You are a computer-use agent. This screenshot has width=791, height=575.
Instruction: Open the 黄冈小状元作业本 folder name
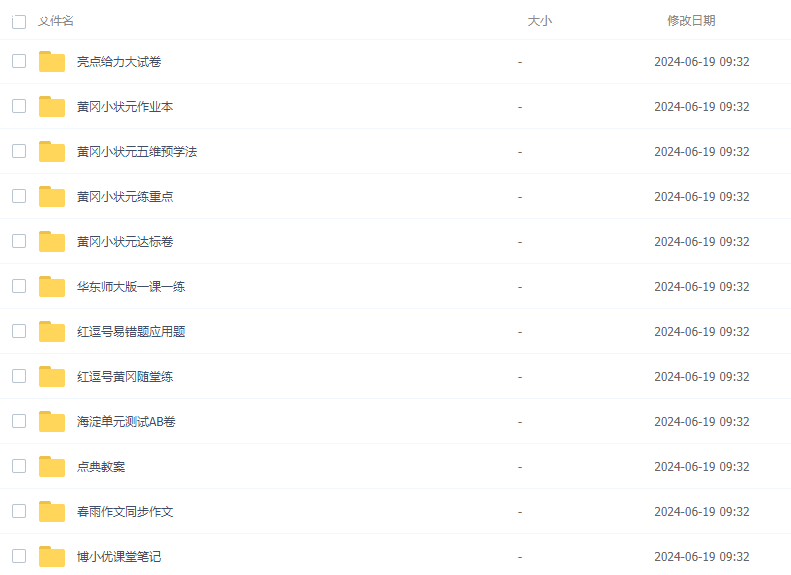click(125, 106)
